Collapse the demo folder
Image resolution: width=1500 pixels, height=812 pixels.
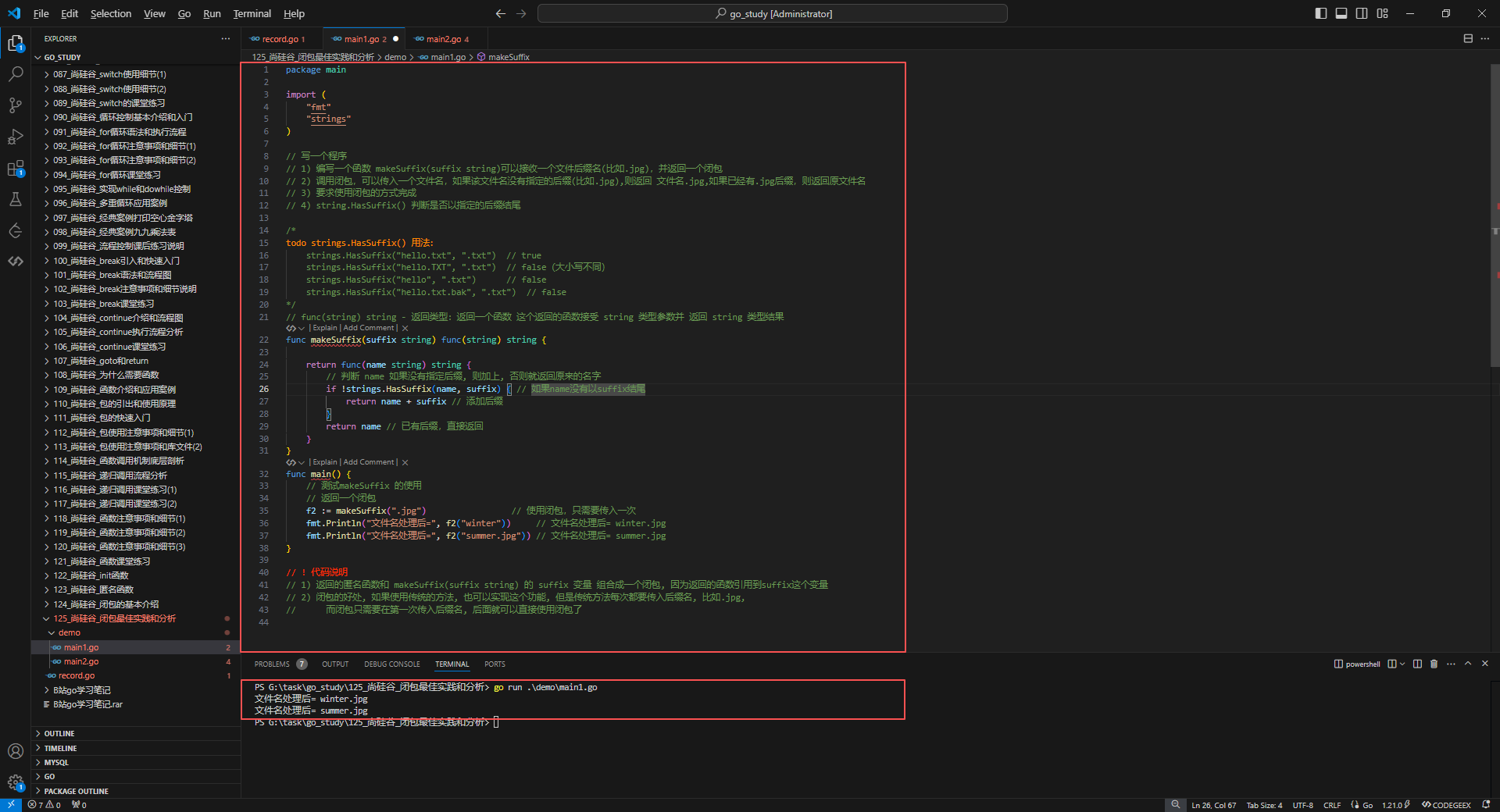(x=69, y=632)
